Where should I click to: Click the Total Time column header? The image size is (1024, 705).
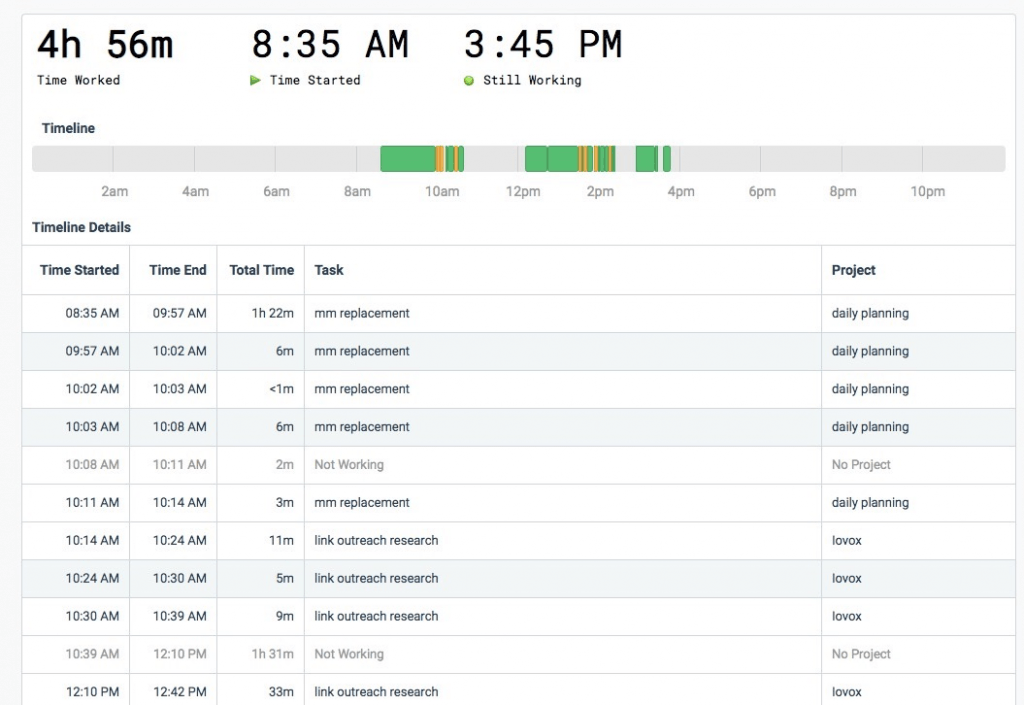point(261,270)
